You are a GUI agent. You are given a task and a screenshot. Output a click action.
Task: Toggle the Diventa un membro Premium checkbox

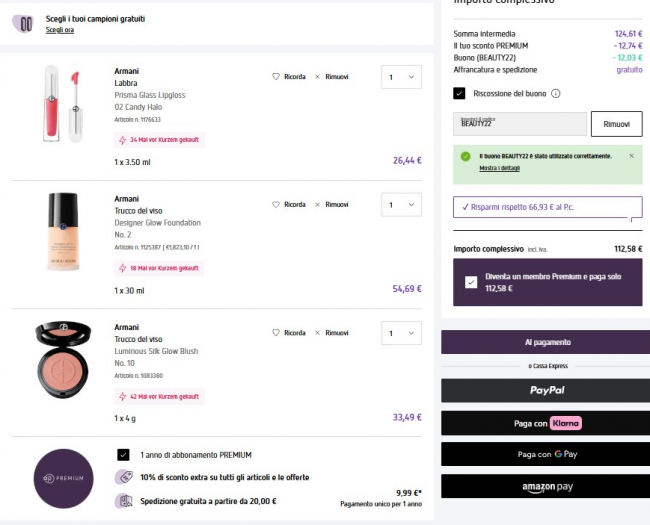click(471, 282)
